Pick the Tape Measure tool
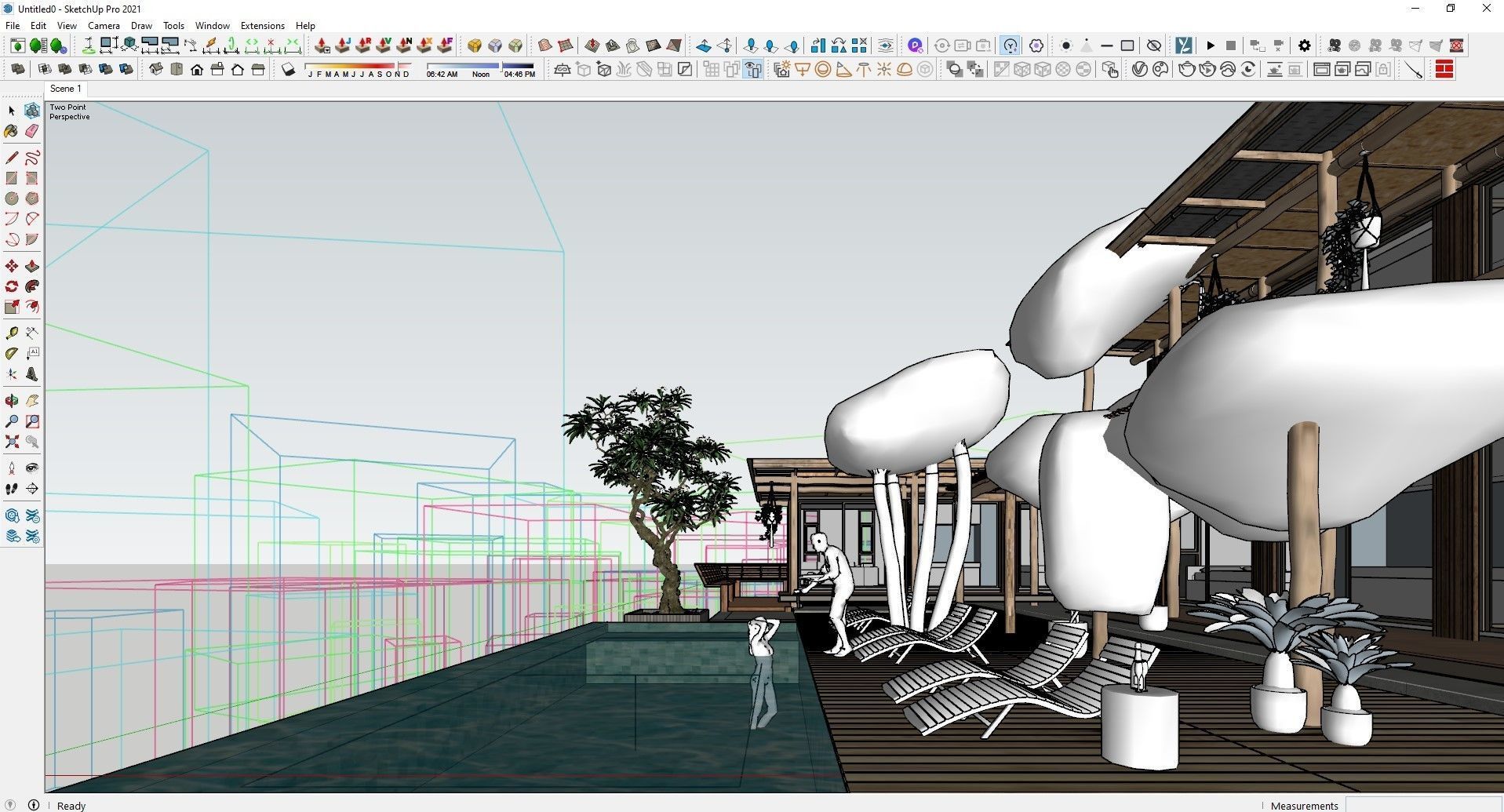Viewport: 1504px width, 812px height. [12, 333]
